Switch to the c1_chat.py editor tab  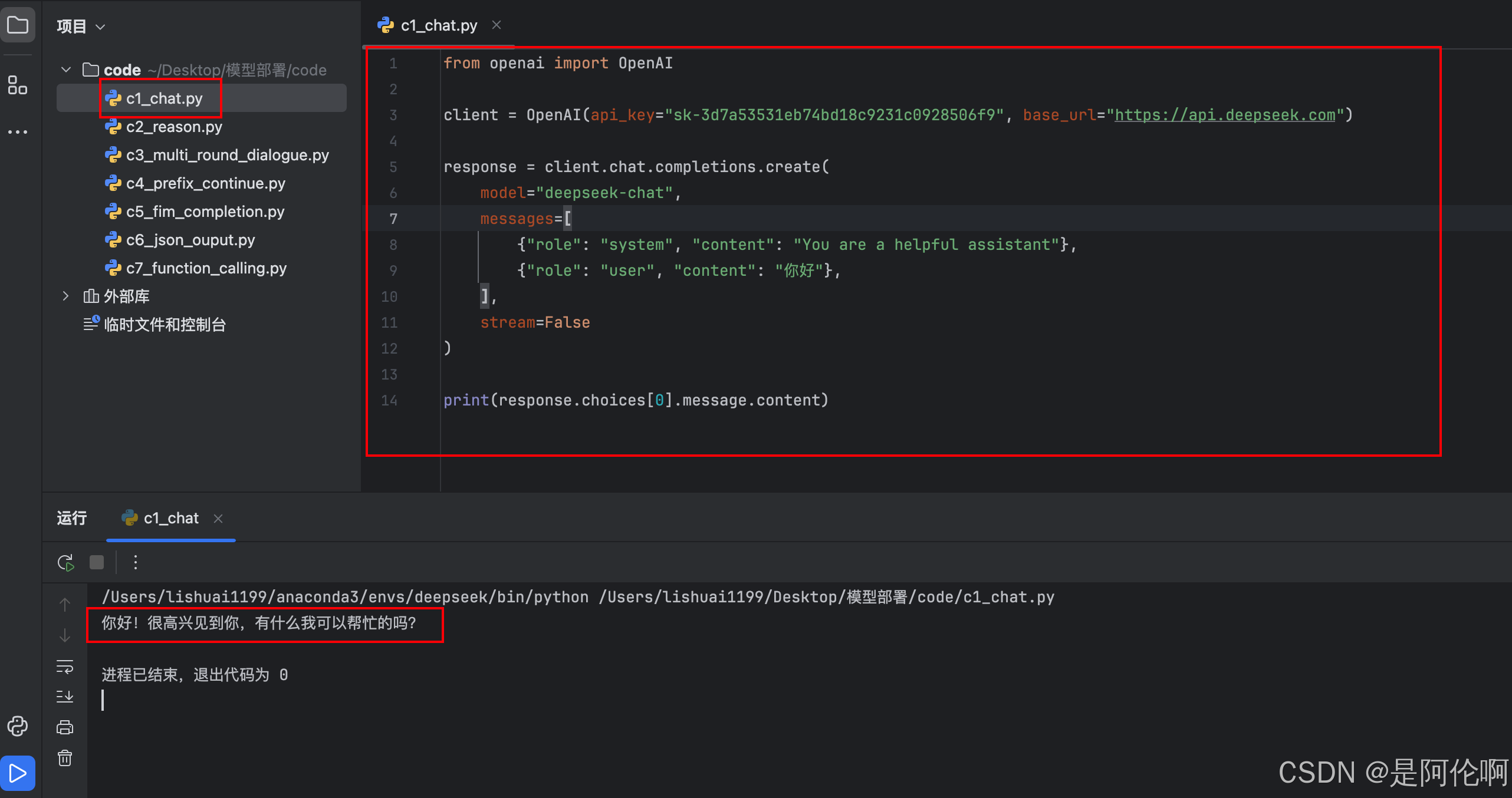(x=438, y=25)
